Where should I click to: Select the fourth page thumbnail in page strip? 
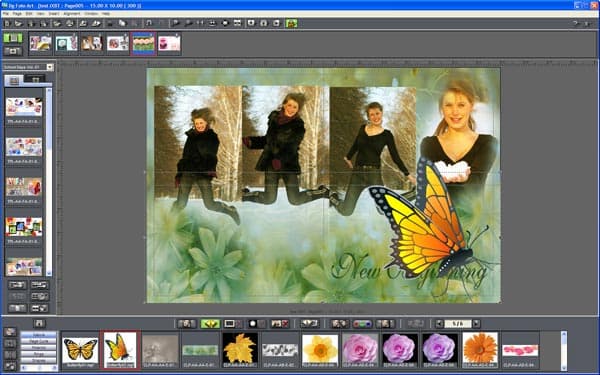click(x=117, y=43)
